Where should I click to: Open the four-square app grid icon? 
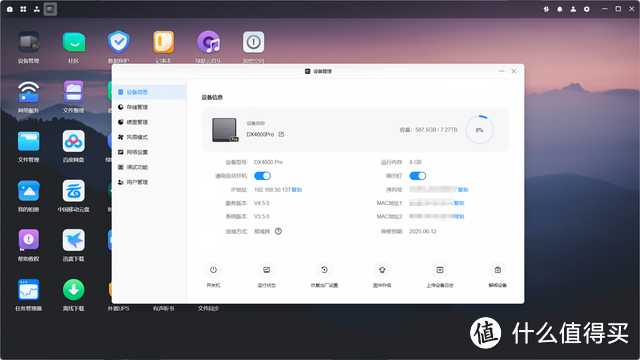[23, 9]
